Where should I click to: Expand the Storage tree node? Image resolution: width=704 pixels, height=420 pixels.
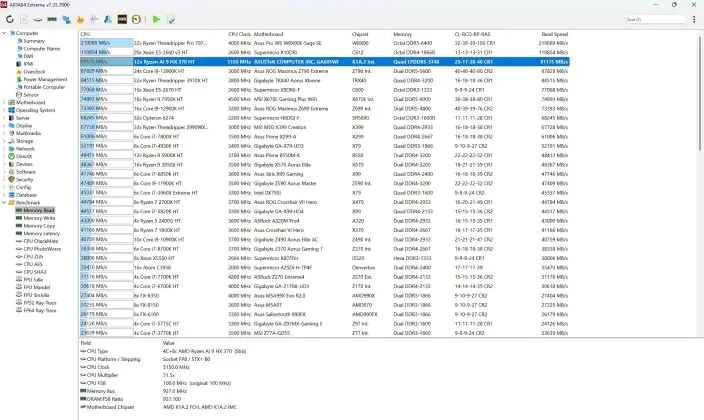[4, 141]
